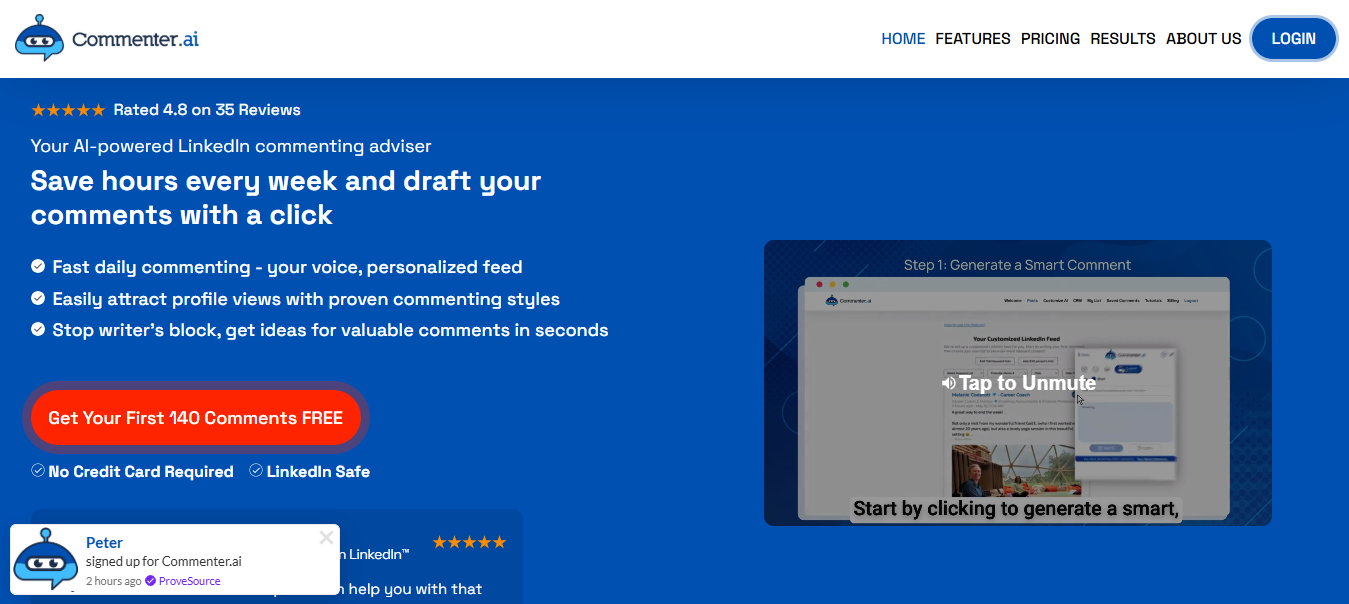The height and width of the screenshot is (604, 1349).
Task: Click the speaker icon on the video
Action: coord(948,383)
